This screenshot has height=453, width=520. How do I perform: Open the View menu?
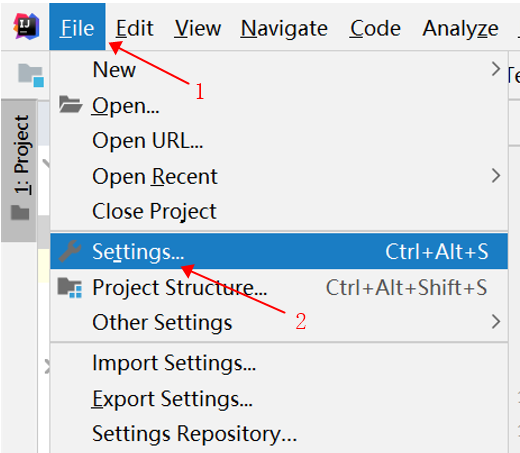pyautogui.click(x=198, y=28)
